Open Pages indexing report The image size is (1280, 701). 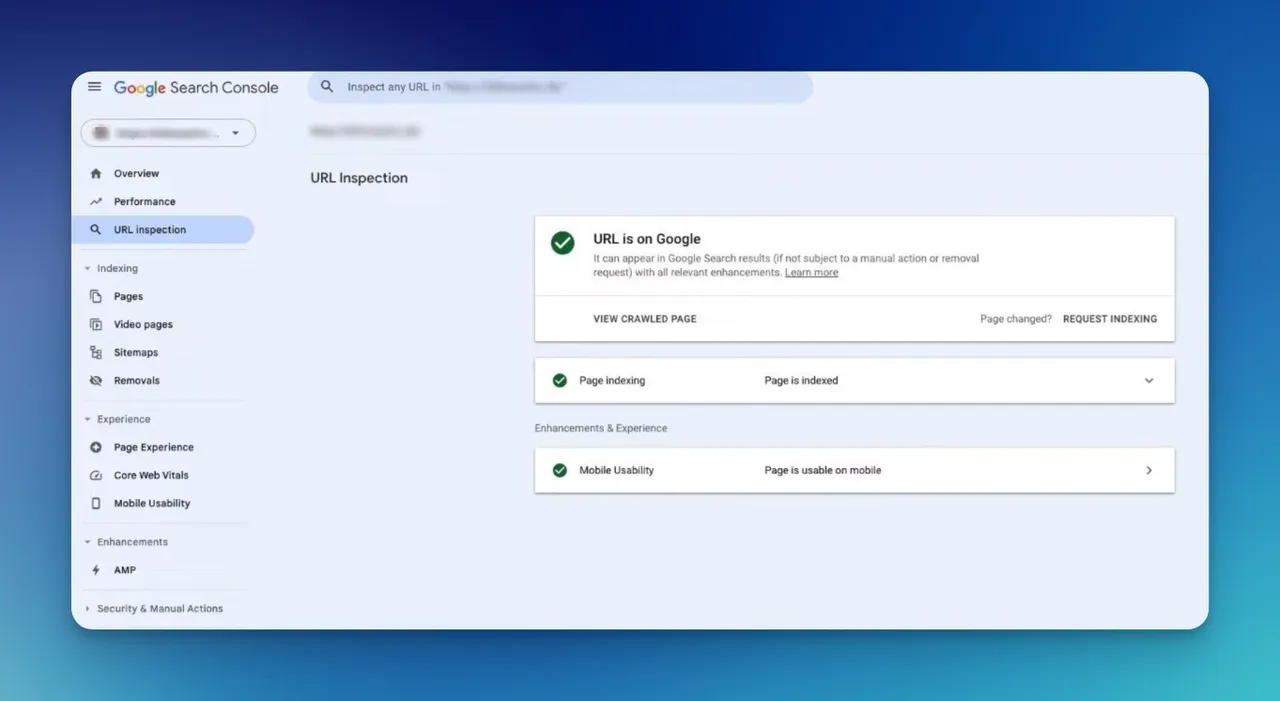click(x=128, y=297)
